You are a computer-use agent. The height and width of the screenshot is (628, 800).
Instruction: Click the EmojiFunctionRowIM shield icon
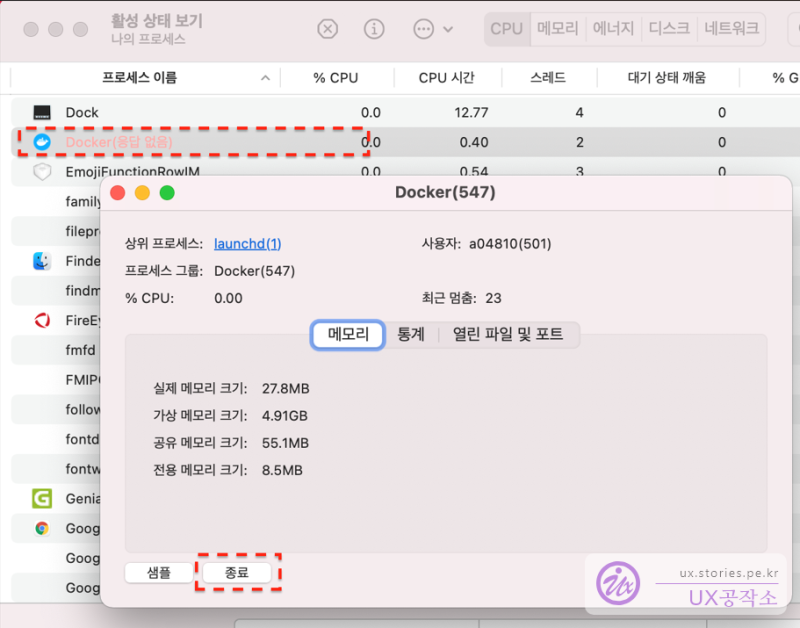click(42, 171)
